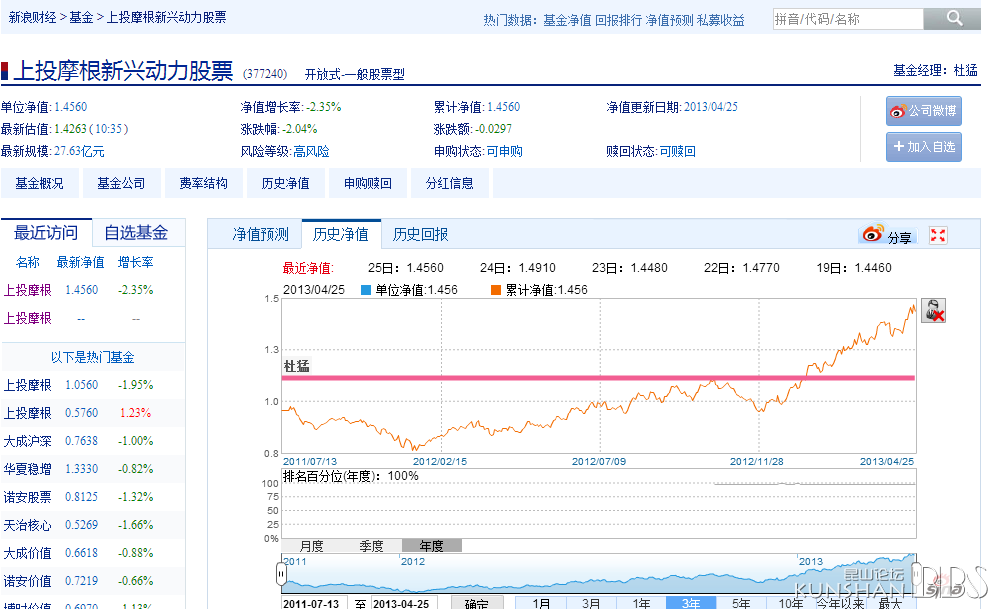Click the blue 单位净值 legend swatch
The image size is (996, 609).
click(x=366, y=290)
